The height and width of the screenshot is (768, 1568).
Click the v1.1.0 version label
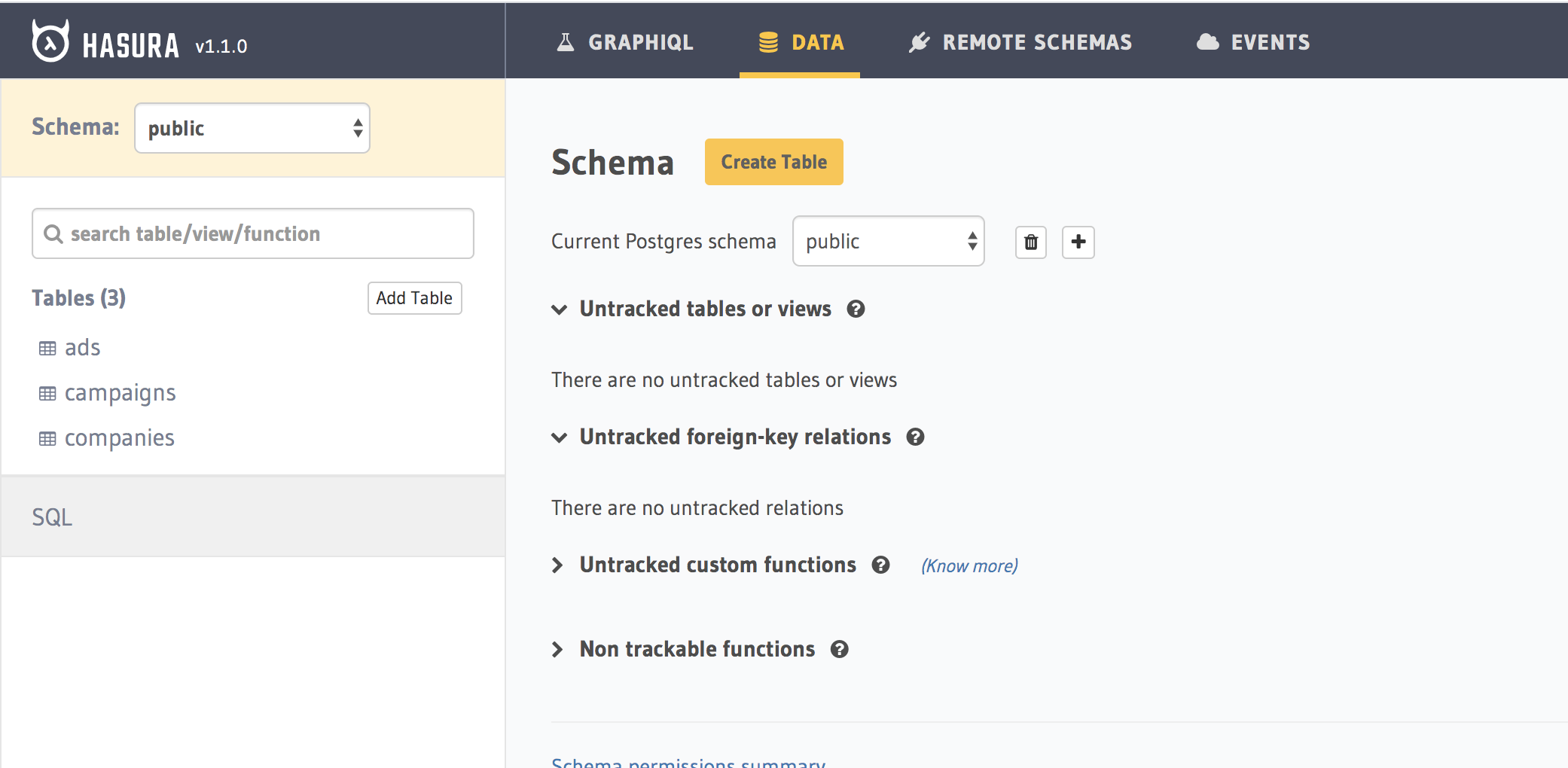coord(221,47)
